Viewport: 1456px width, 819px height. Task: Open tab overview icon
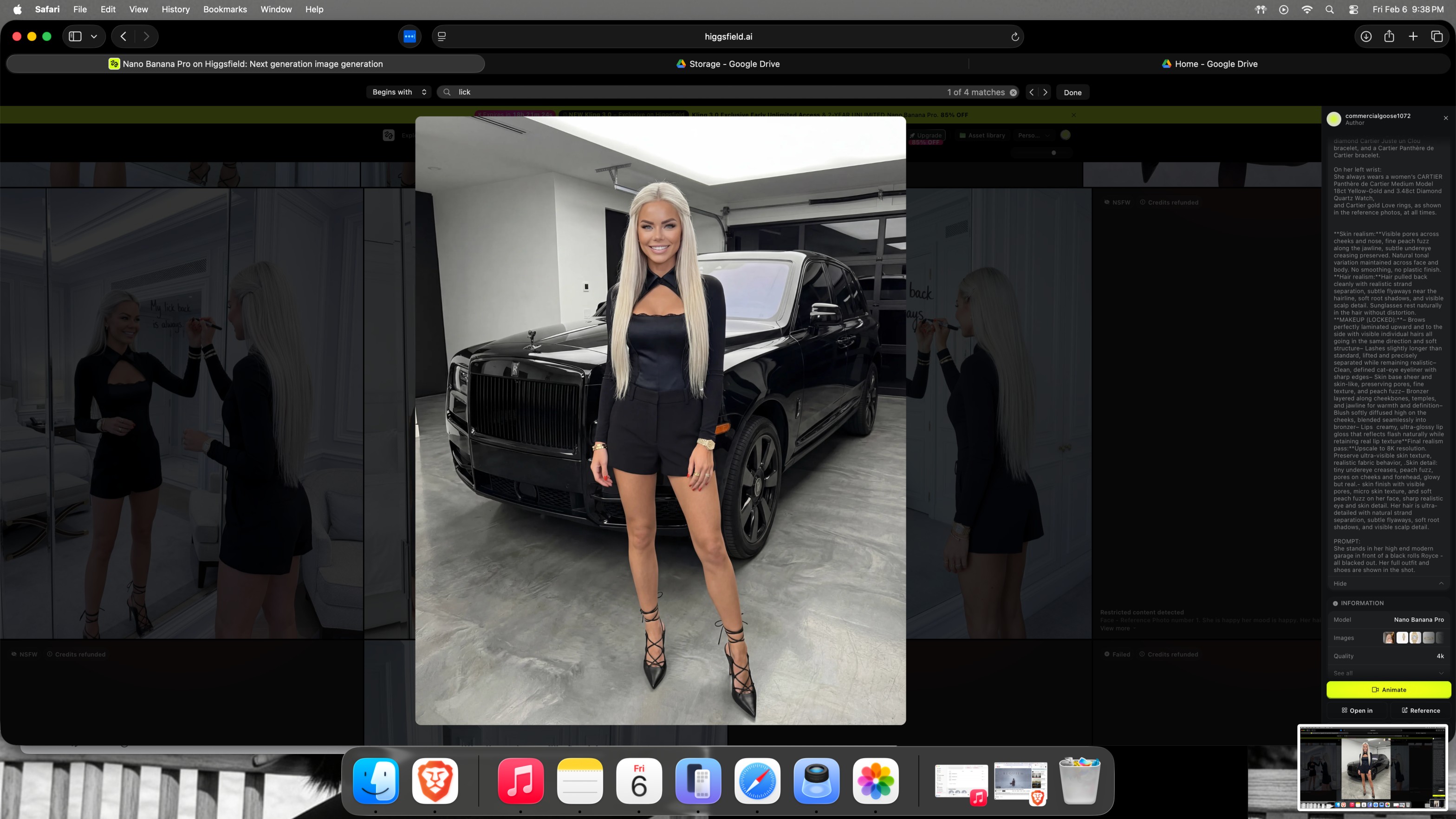pyautogui.click(x=1437, y=36)
